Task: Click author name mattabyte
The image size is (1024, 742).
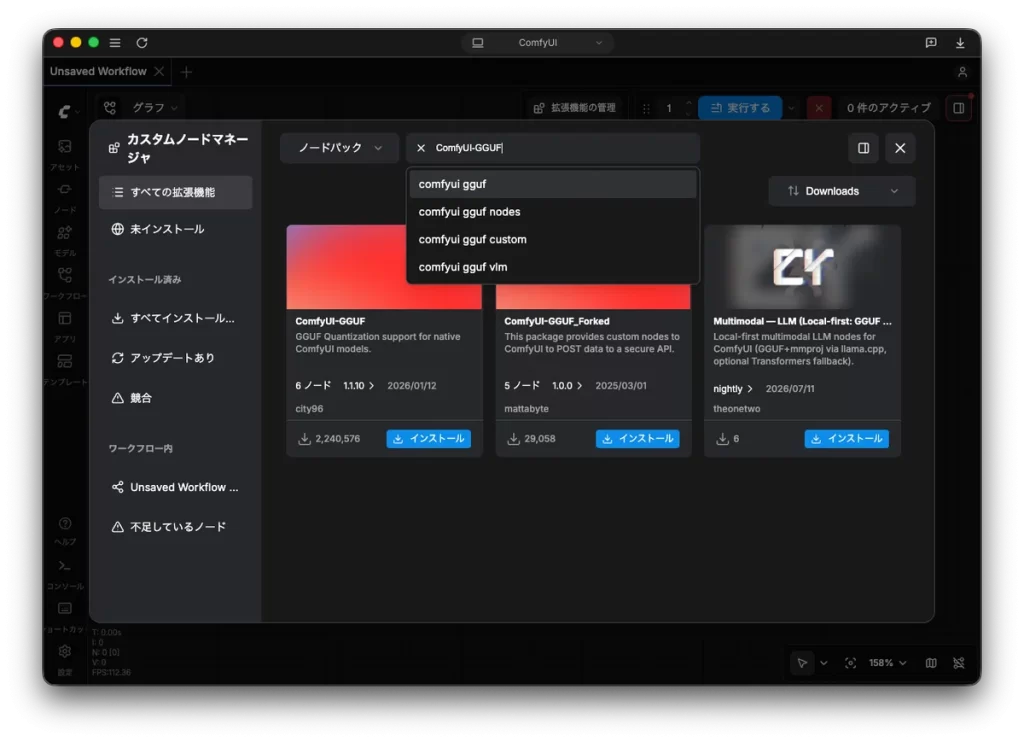Action: pyautogui.click(x=526, y=409)
